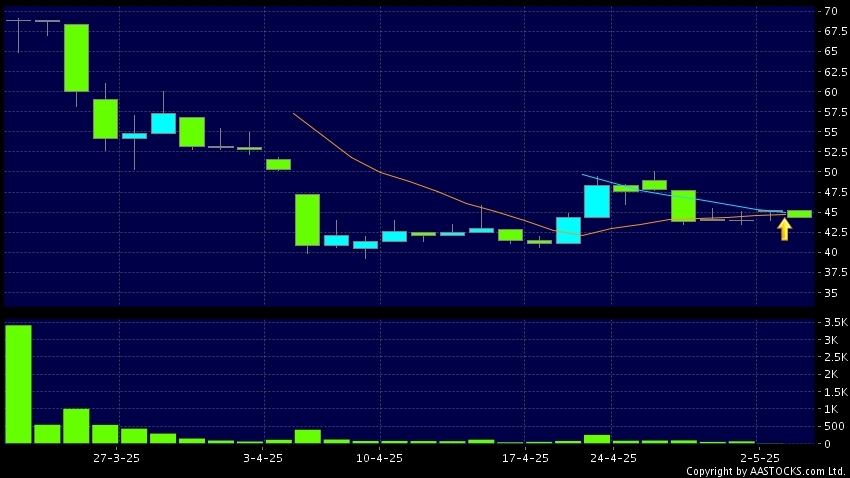The height and width of the screenshot is (478, 850).
Task: Click the 1K volume axis label
Action: point(831,409)
